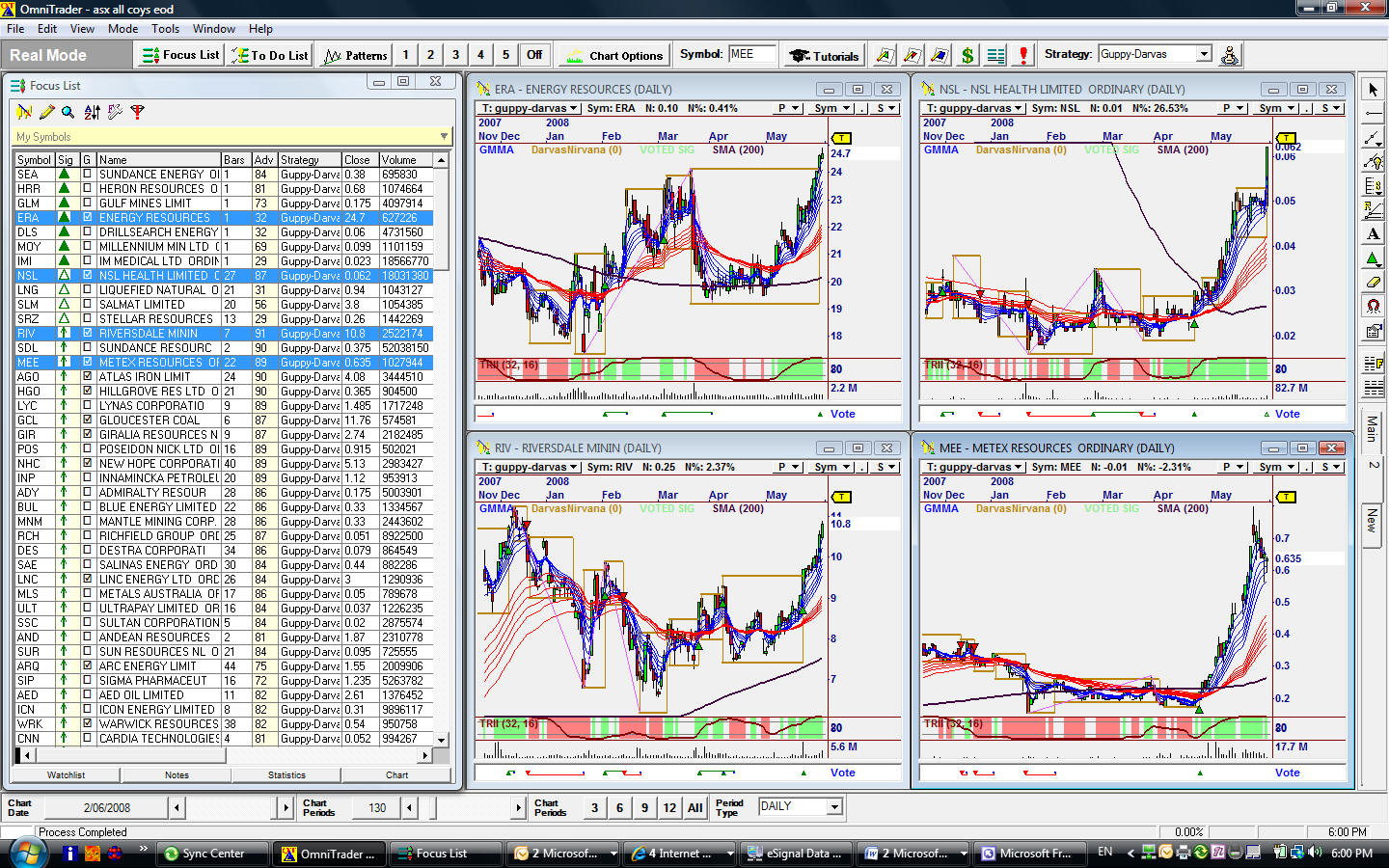Open the Window menu
This screenshot has height=868, width=1389.
213,29
